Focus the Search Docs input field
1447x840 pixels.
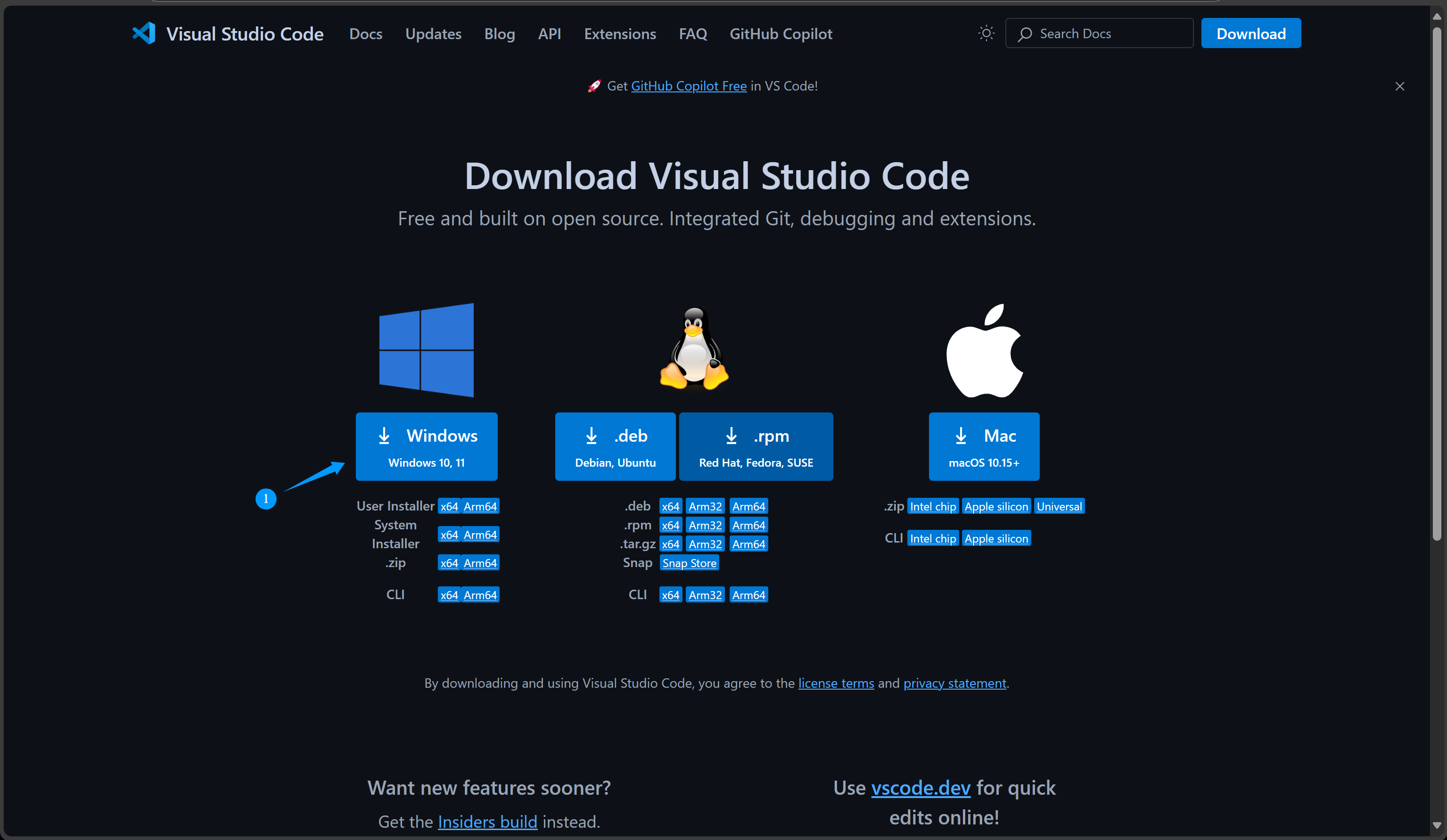[x=1099, y=33]
